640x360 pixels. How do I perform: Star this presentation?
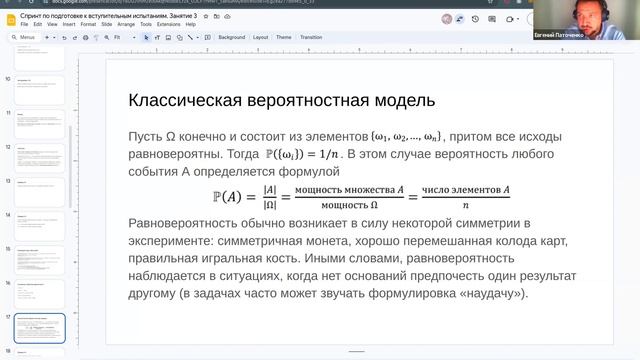click(206, 16)
